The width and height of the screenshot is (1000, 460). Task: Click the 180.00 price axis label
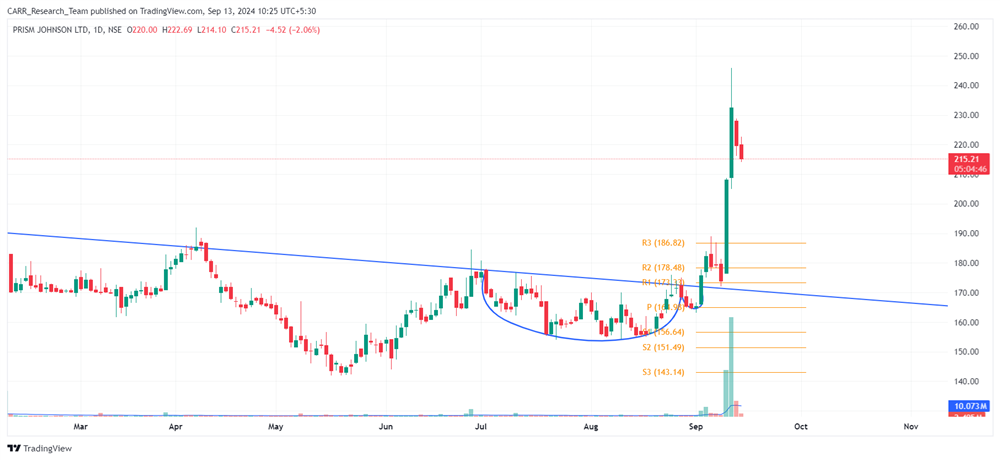click(x=966, y=263)
